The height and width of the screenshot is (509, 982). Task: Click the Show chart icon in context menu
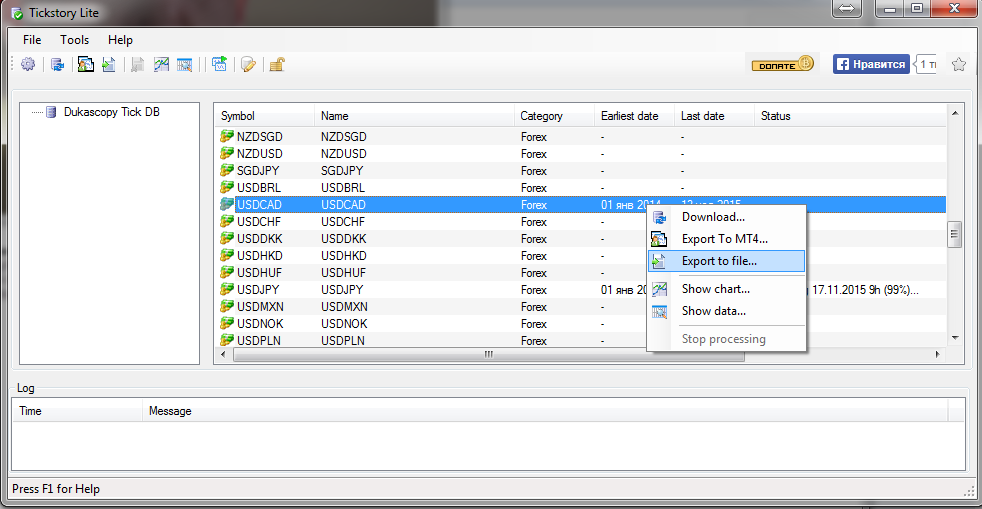(659, 289)
